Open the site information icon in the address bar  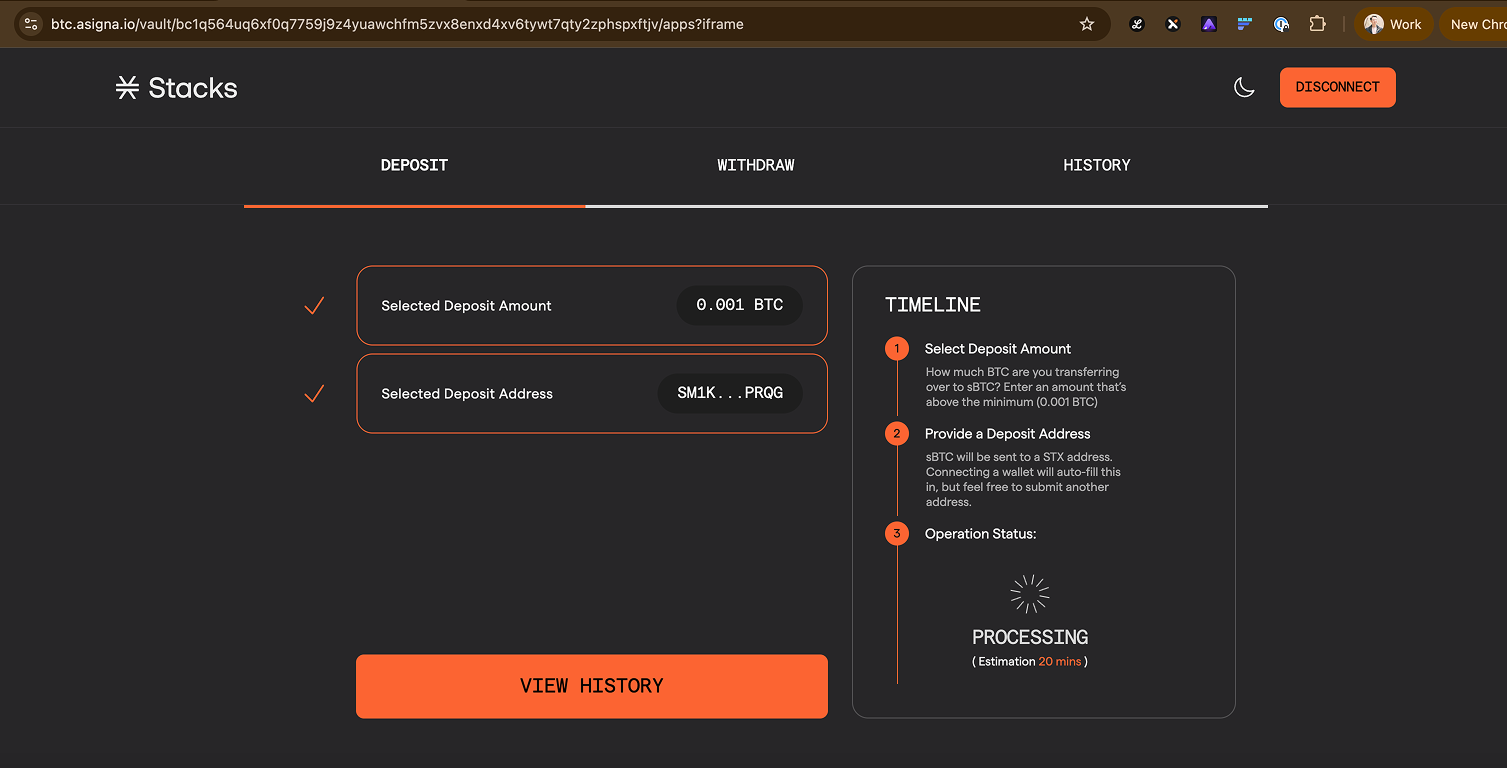[30, 24]
